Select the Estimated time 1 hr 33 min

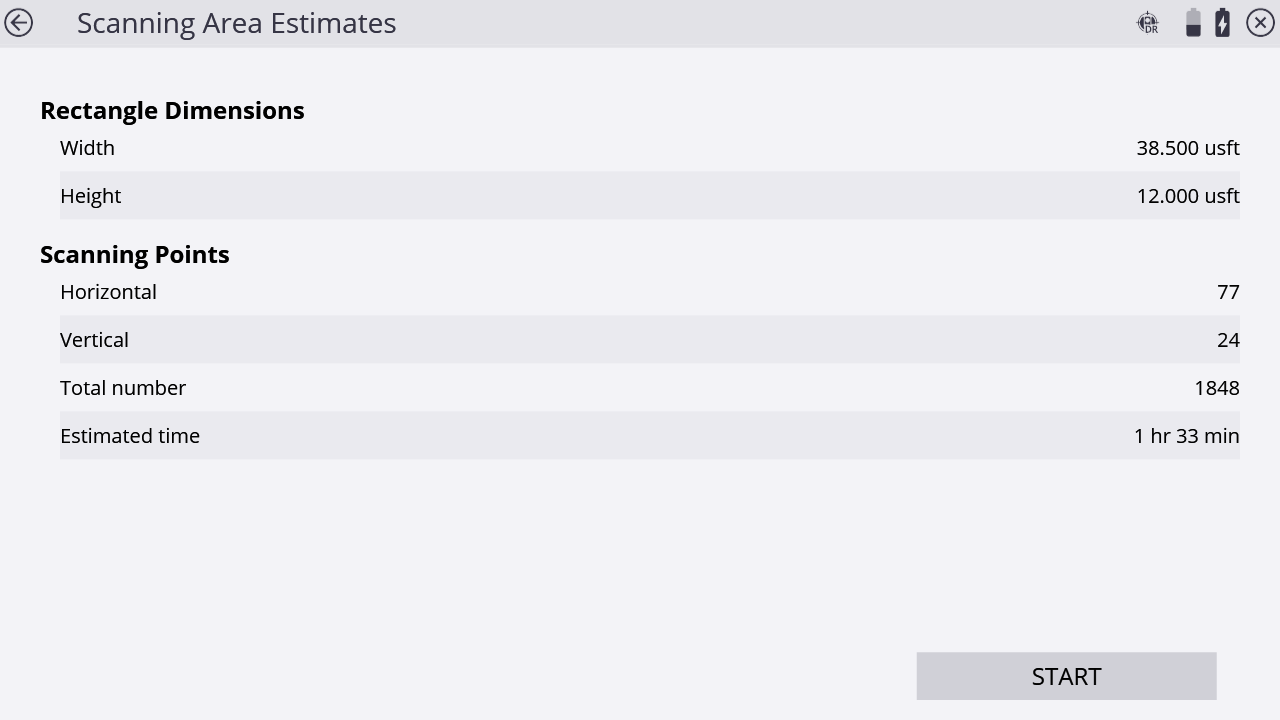(x=1187, y=436)
